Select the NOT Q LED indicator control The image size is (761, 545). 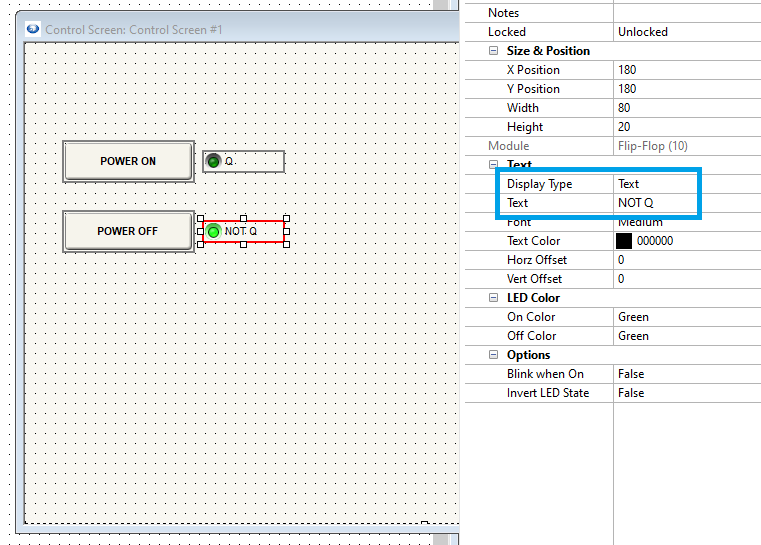pyautogui.click(x=244, y=231)
